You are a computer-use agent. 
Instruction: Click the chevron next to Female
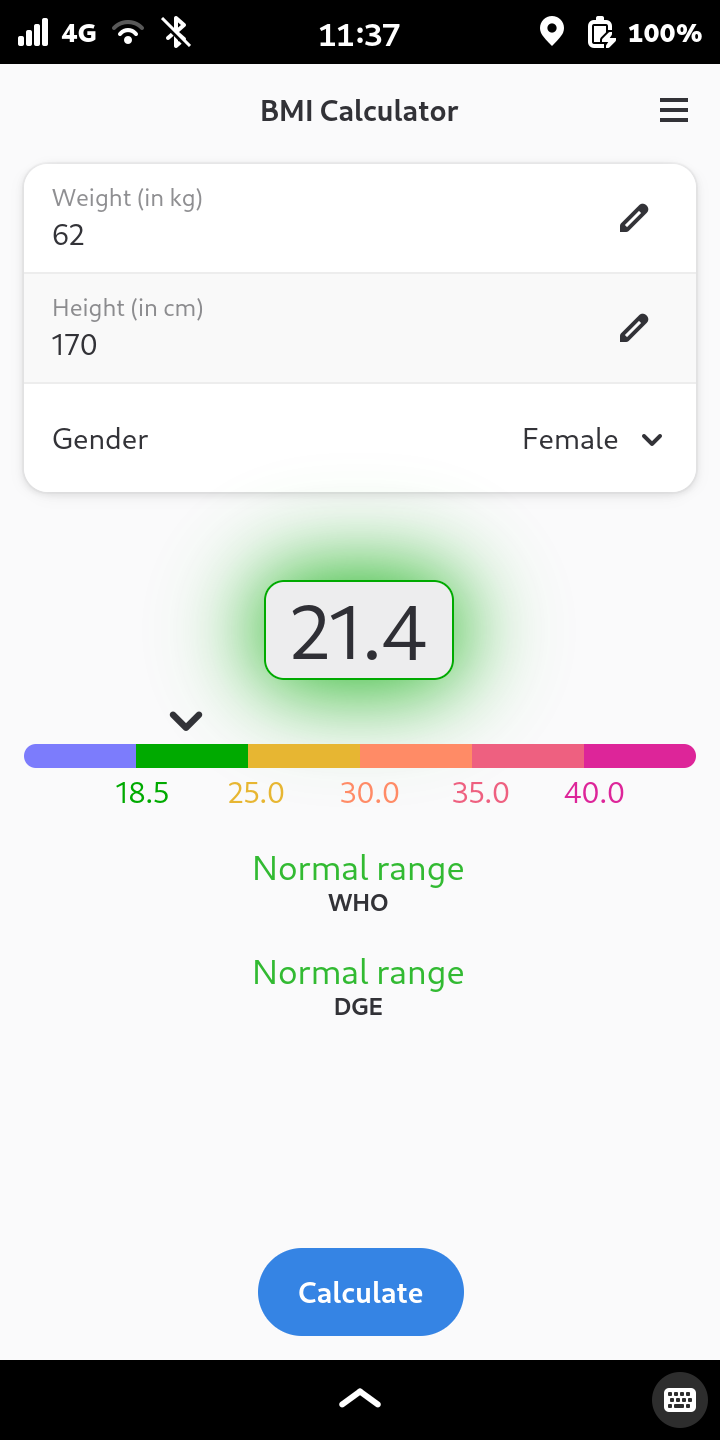click(x=652, y=439)
